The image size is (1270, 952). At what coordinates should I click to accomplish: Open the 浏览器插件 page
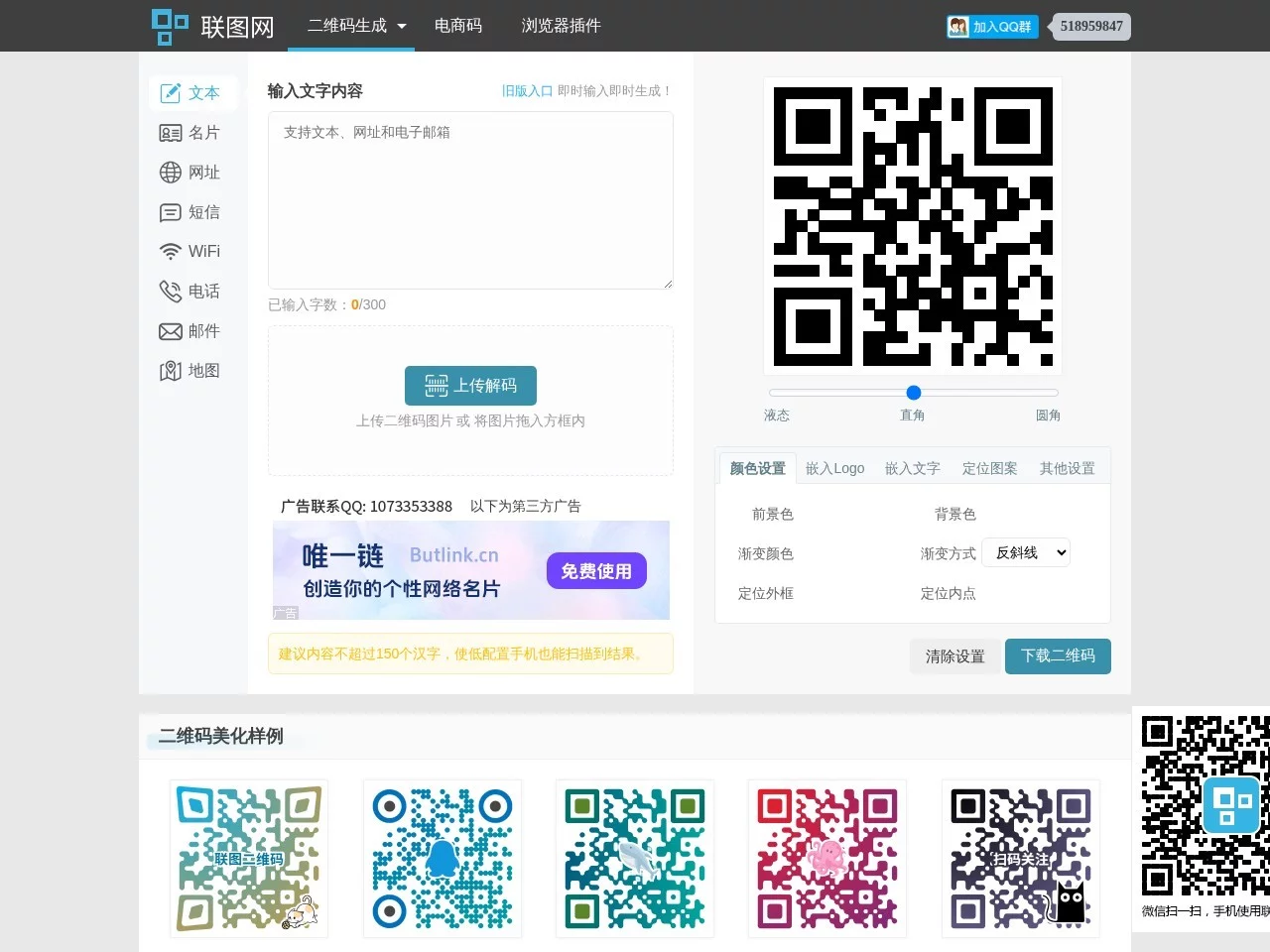pyautogui.click(x=561, y=26)
